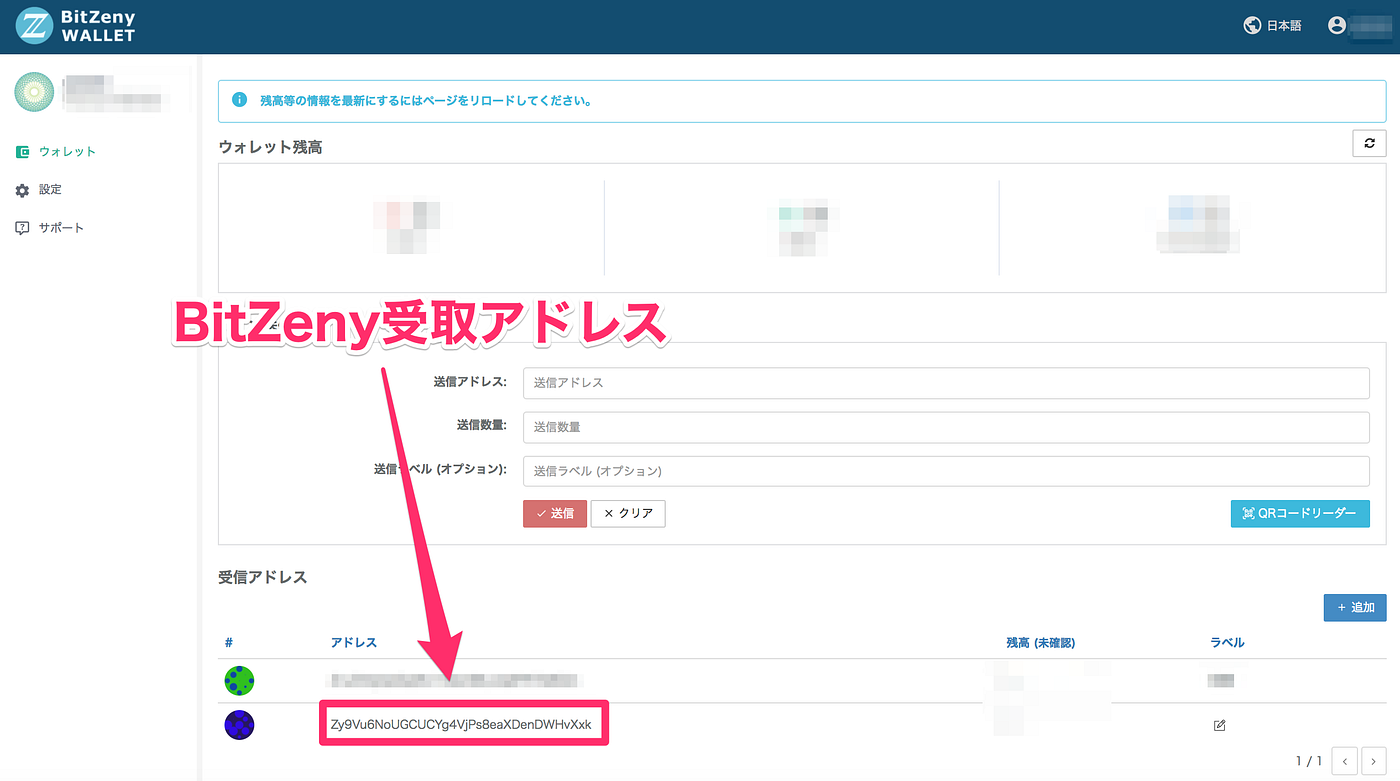Click the settings gear icon
This screenshot has height=781, width=1400.
(22, 190)
